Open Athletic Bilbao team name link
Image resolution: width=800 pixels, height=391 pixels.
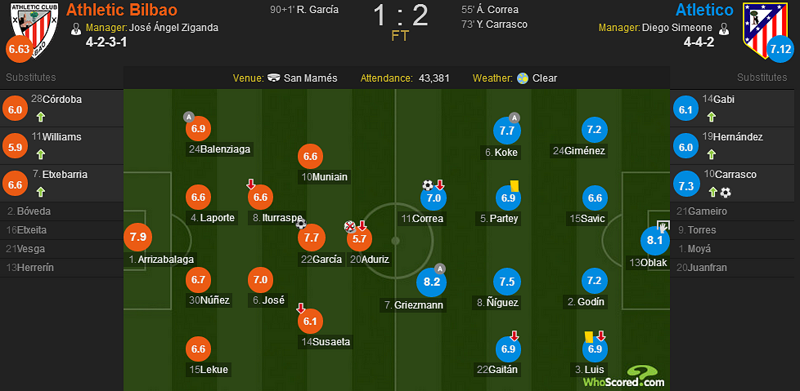pyautogui.click(x=122, y=10)
